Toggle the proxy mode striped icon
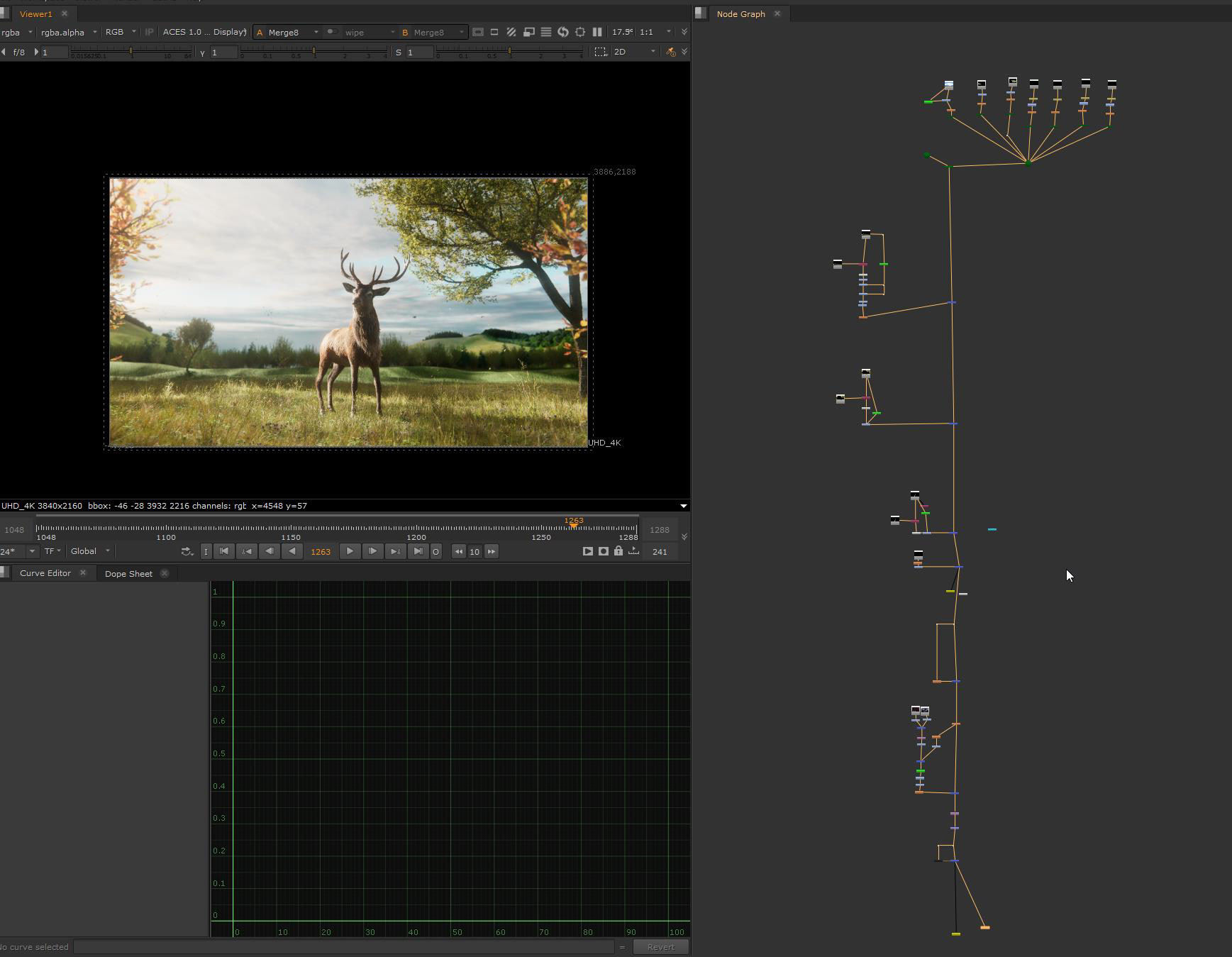Screen dimensions: 1232x957 [511, 32]
